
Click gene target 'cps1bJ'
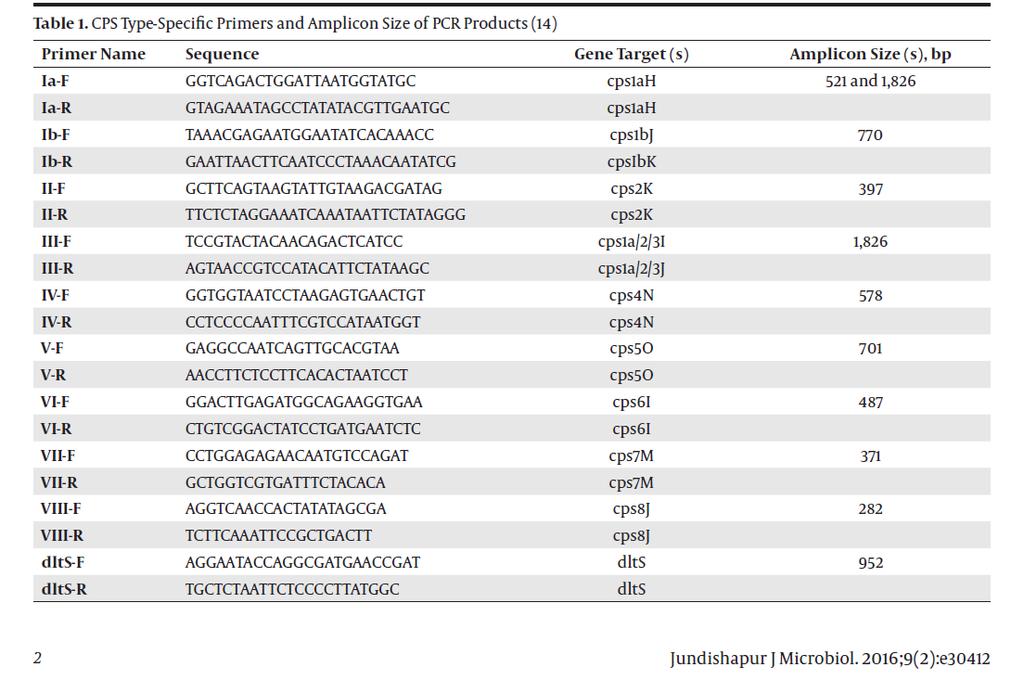point(632,135)
